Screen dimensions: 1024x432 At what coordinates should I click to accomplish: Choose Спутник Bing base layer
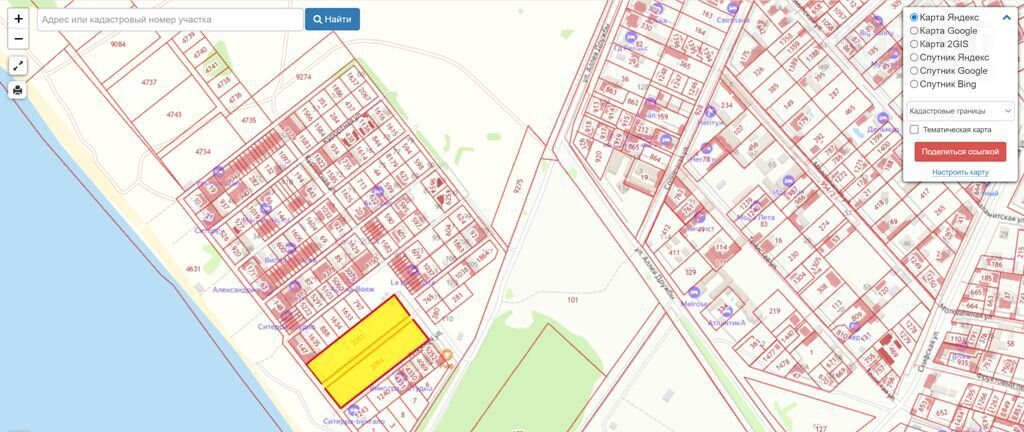914,84
